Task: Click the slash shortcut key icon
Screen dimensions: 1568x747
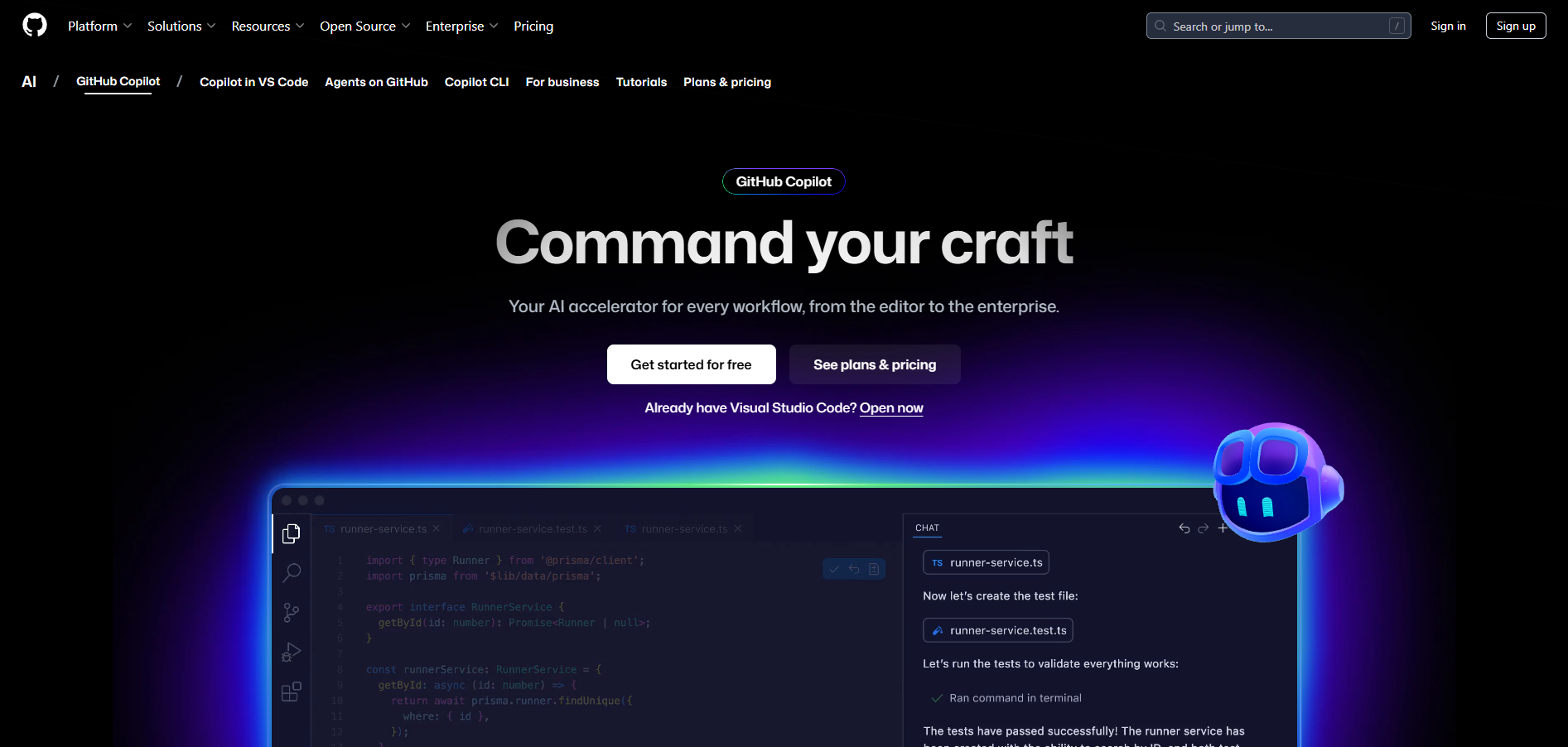Action: pos(1397,26)
